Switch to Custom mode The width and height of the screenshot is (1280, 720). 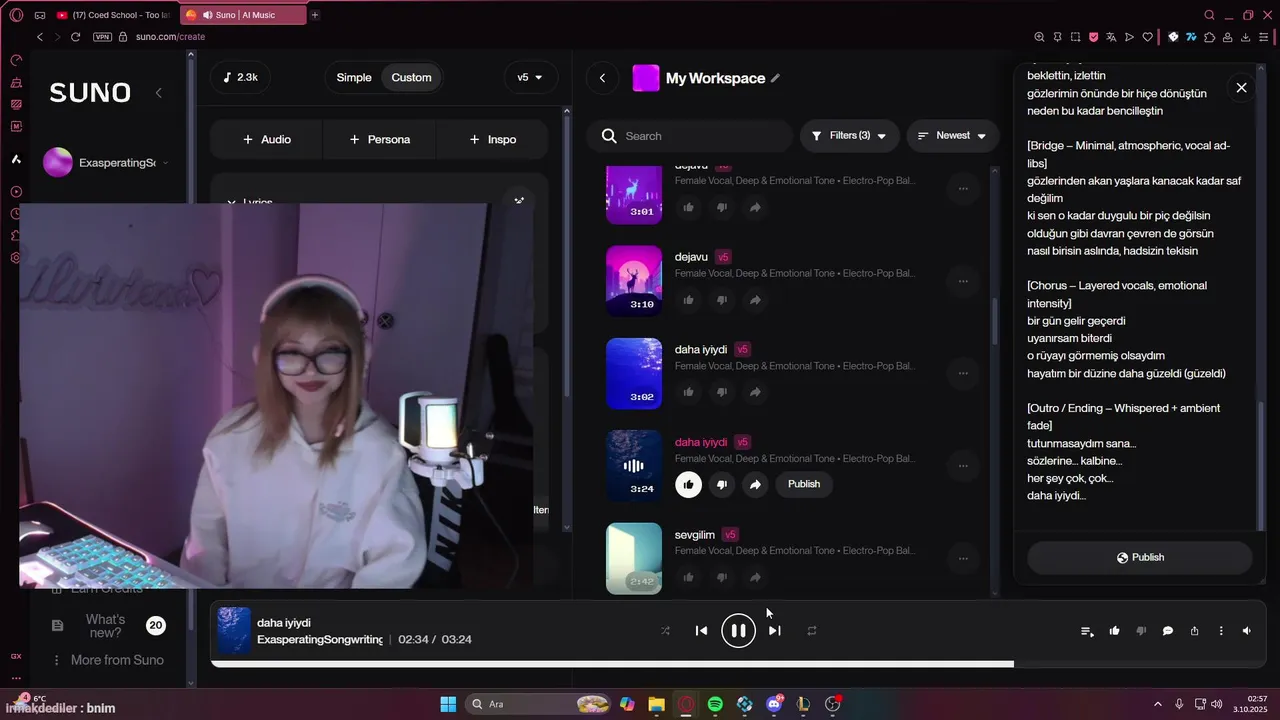pyautogui.click(x=411, y=77)
